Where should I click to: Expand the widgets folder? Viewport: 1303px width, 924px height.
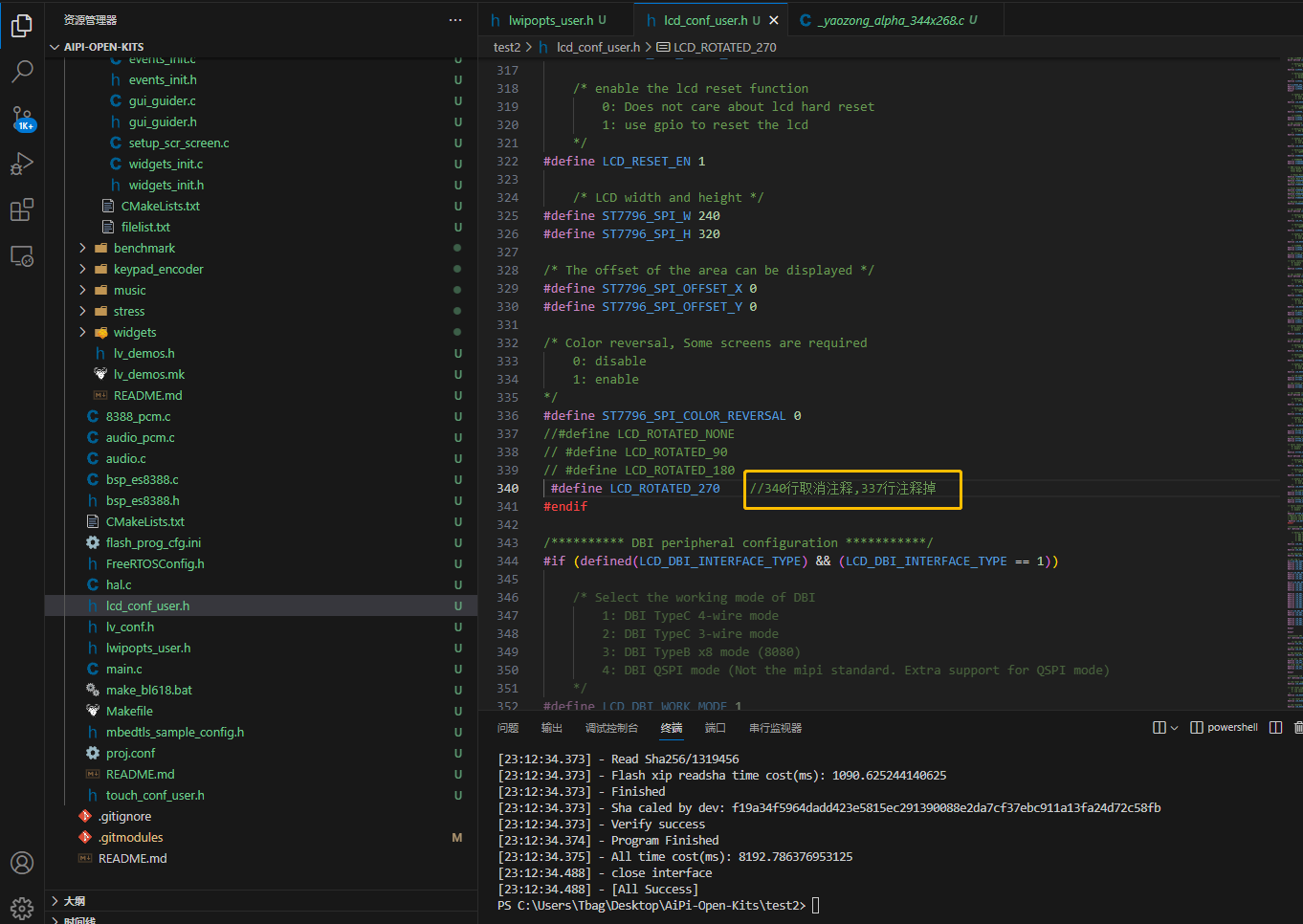click(82, 332)
